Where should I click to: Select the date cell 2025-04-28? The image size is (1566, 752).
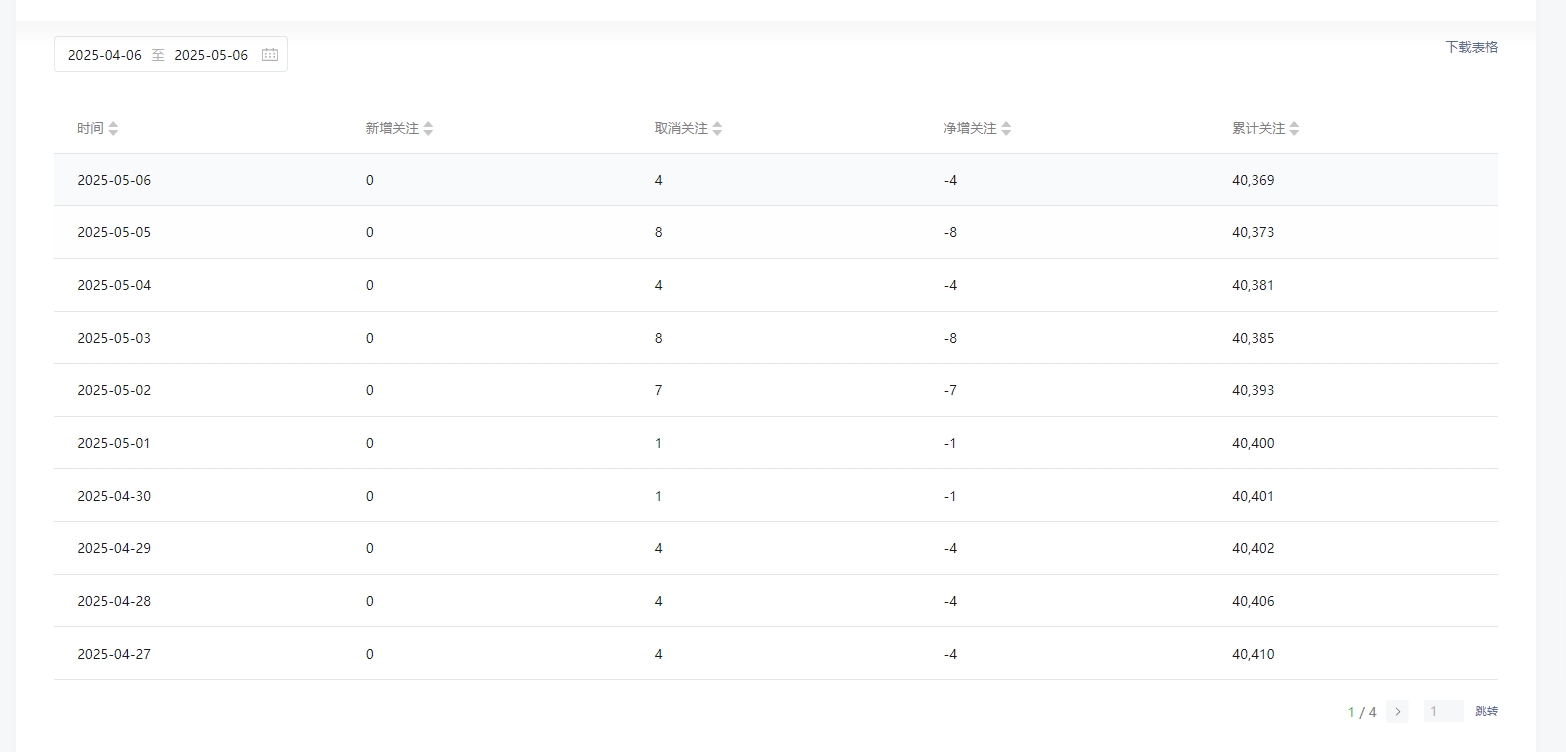(x=114, y=602)
